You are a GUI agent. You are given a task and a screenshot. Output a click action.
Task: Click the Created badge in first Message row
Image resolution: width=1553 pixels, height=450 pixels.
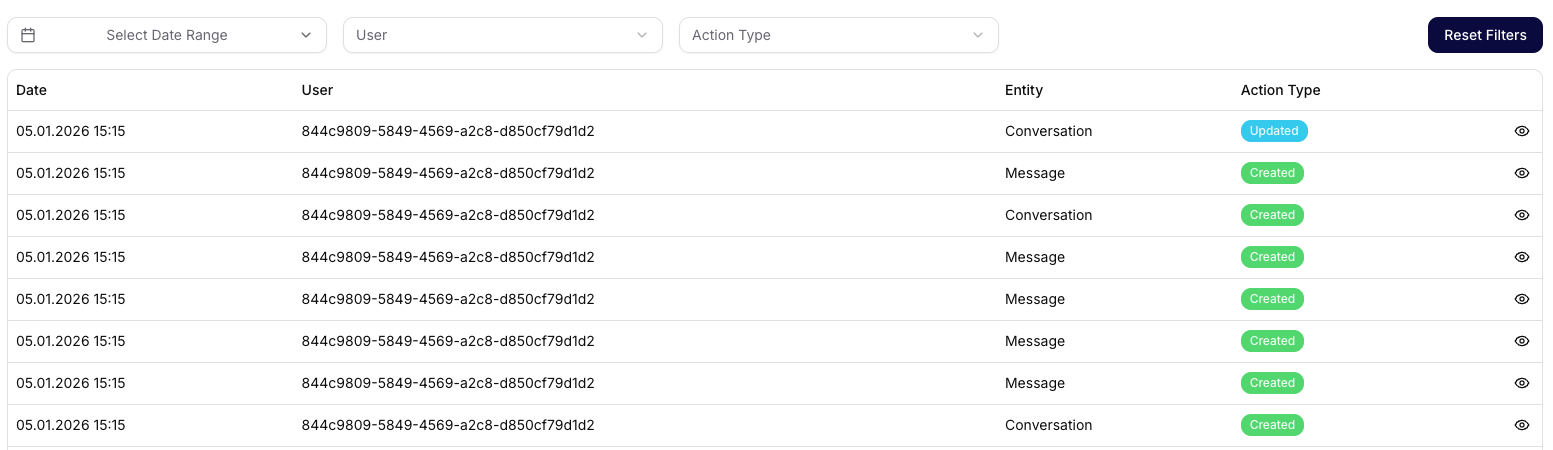1272,173
